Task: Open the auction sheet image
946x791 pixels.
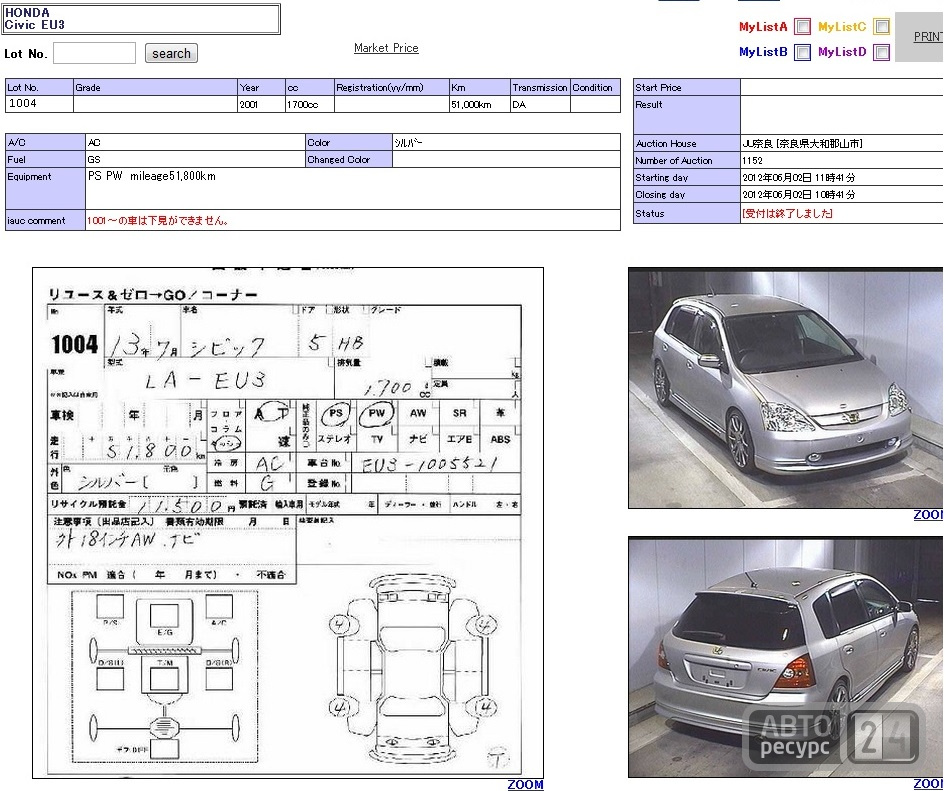Action: 288,523
